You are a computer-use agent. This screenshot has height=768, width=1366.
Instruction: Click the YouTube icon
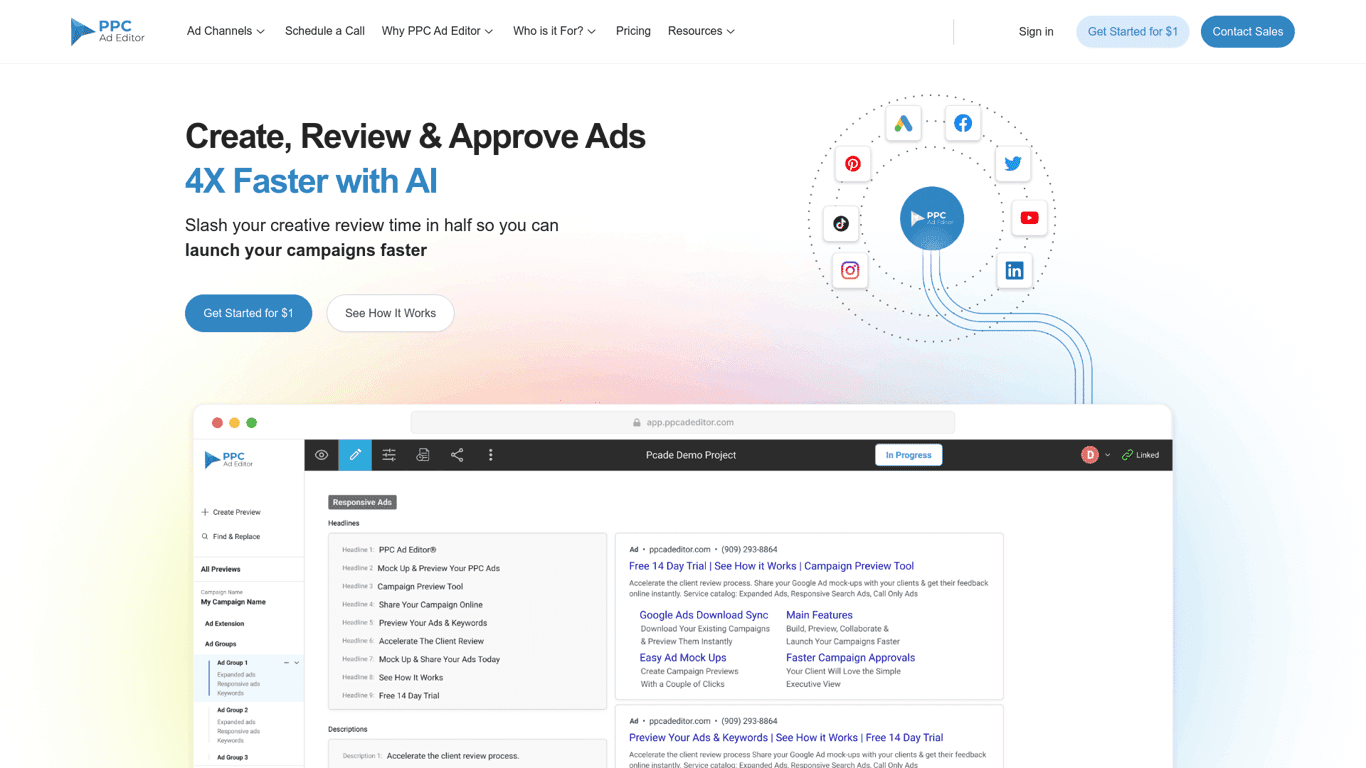pos(1029,218)
